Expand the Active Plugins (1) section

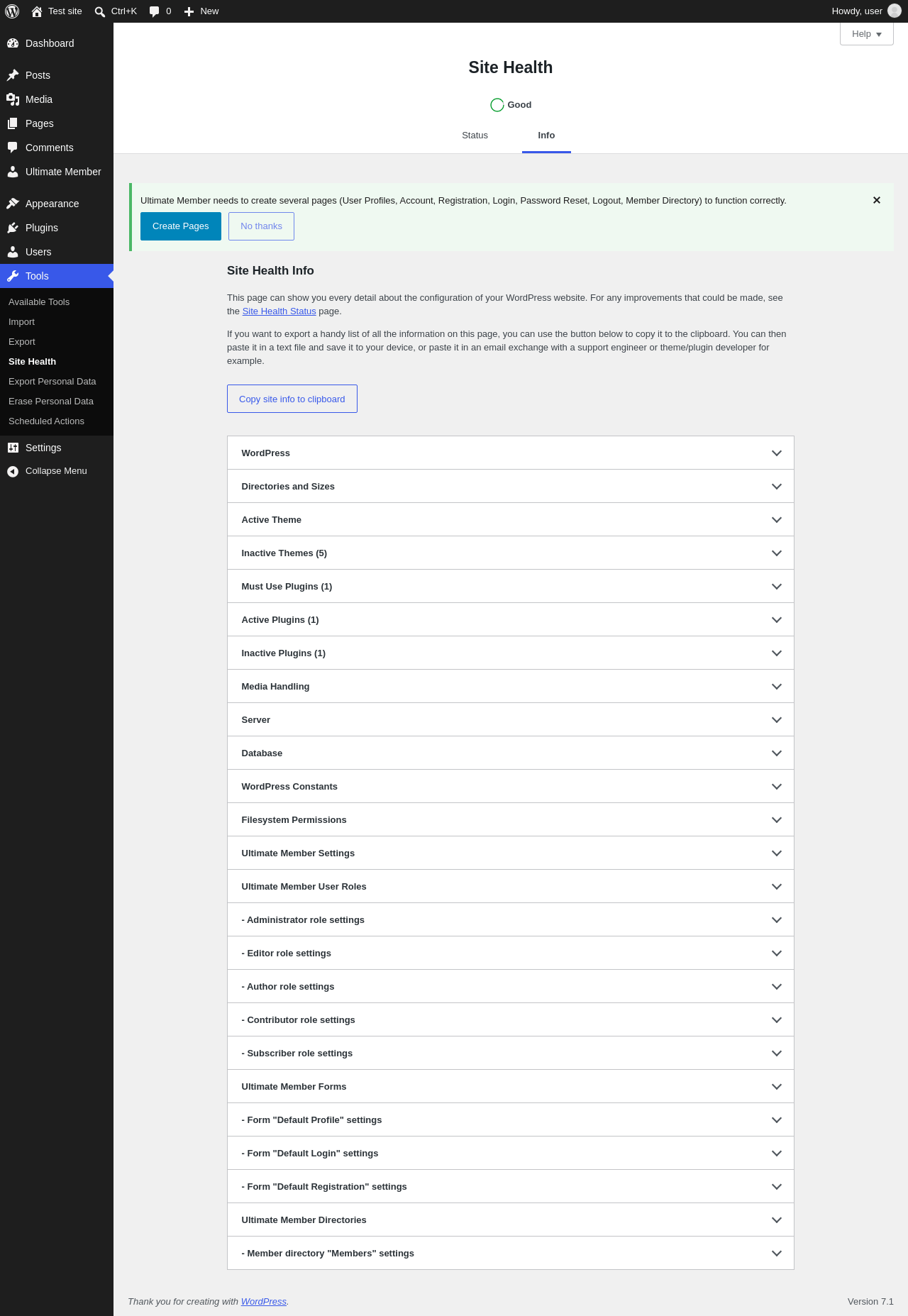(511, 619)
